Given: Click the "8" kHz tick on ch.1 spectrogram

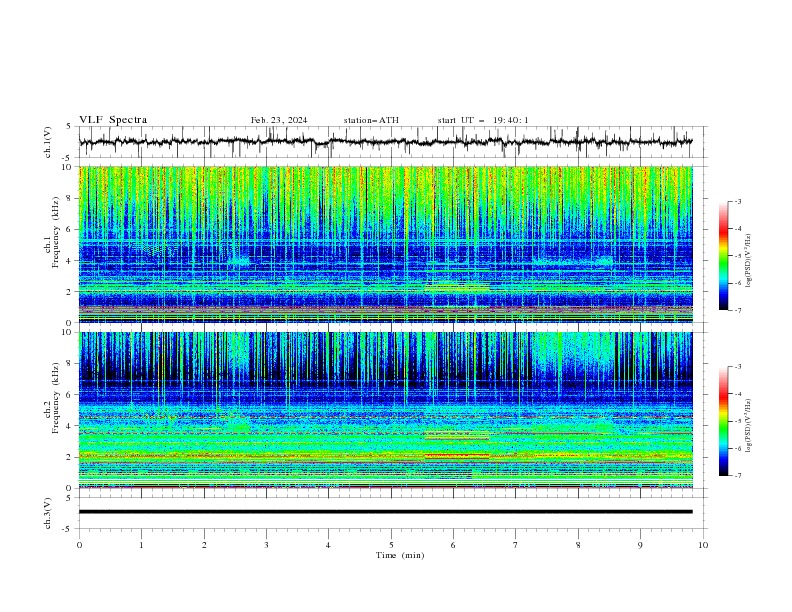Looking at the screenshot, I should tap(71, 198).
